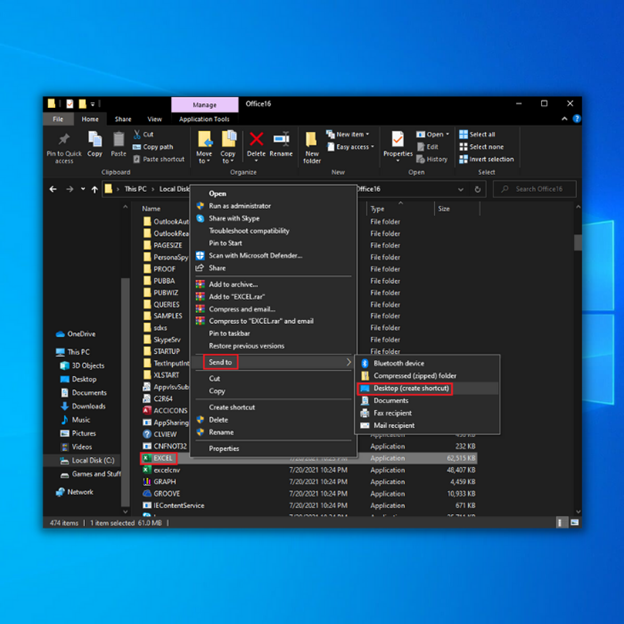Click Edit in the ribbon
This screenshot has height=624, width=624.
click(x=427, y=147)
